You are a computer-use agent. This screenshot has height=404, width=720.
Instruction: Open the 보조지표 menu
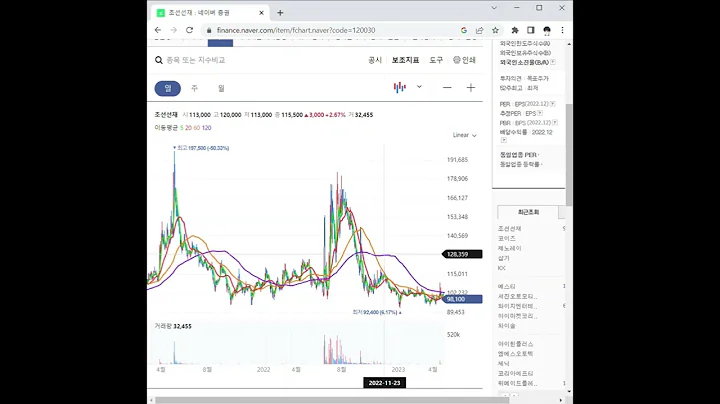[x=405, y=60]
